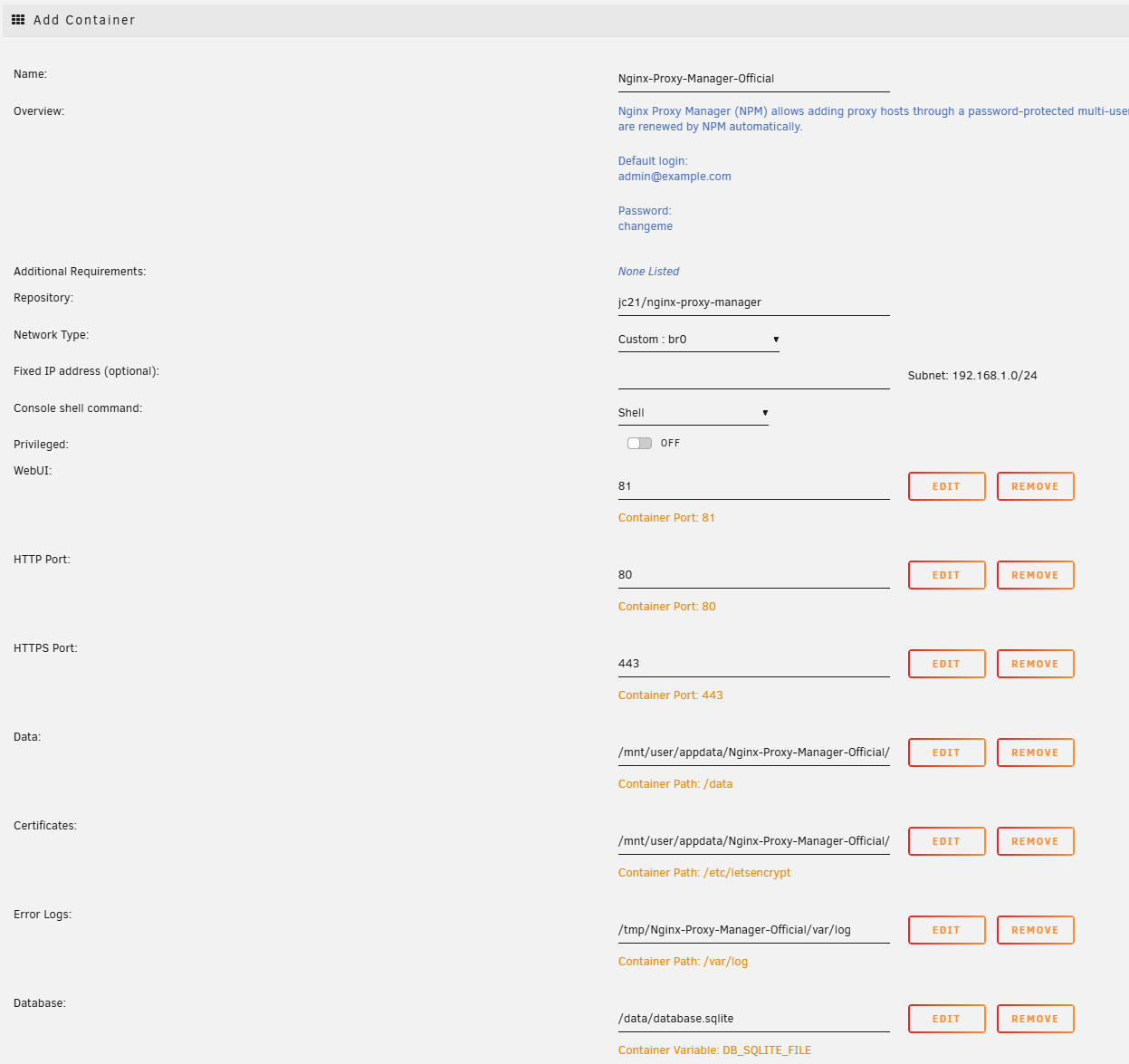The width and height of the screenshot is (1129, 1064).
Task: Remove the WebUI port mapping
Action: pos(1035,486)
